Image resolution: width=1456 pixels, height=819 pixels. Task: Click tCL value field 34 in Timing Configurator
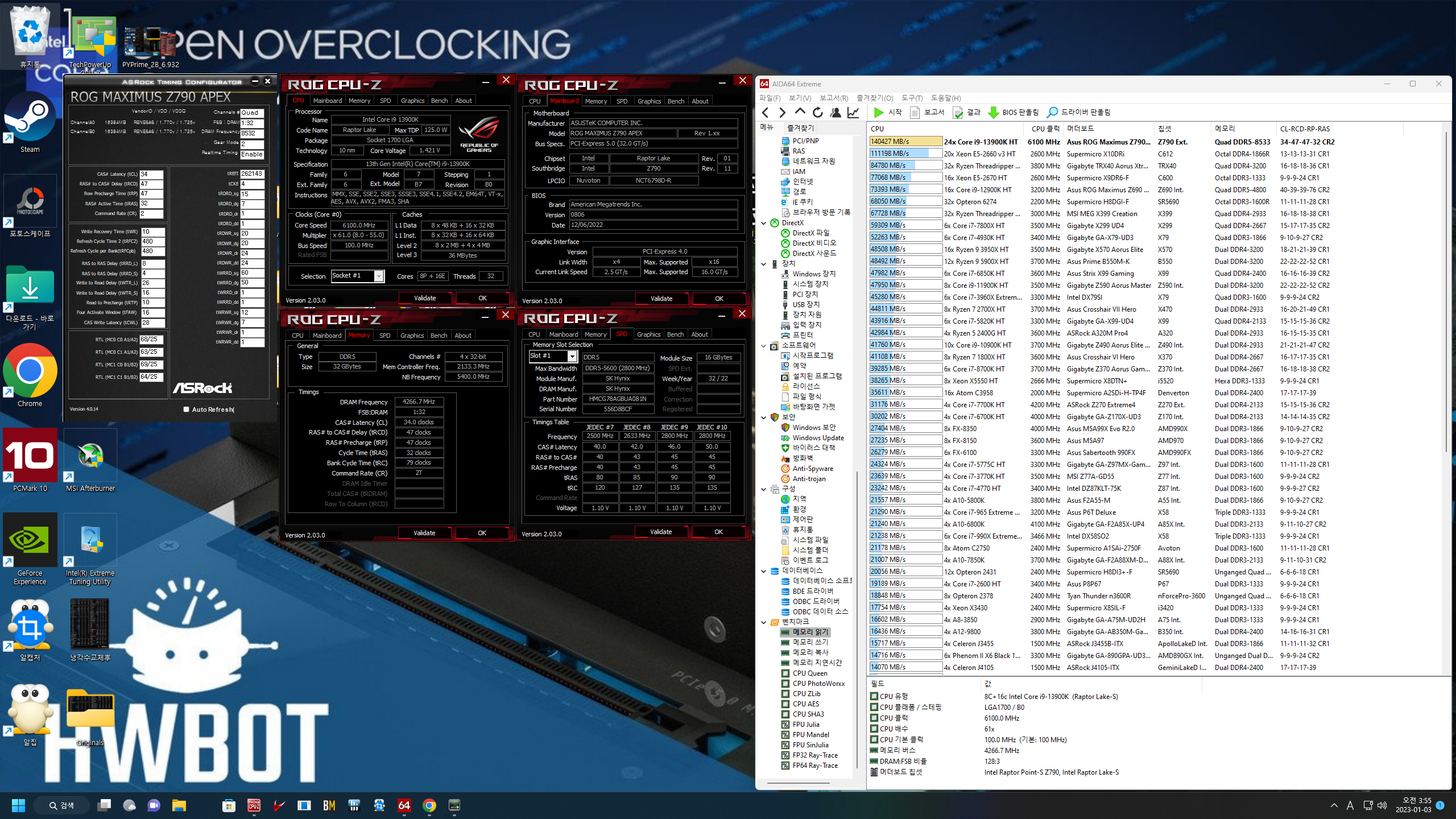151,174
